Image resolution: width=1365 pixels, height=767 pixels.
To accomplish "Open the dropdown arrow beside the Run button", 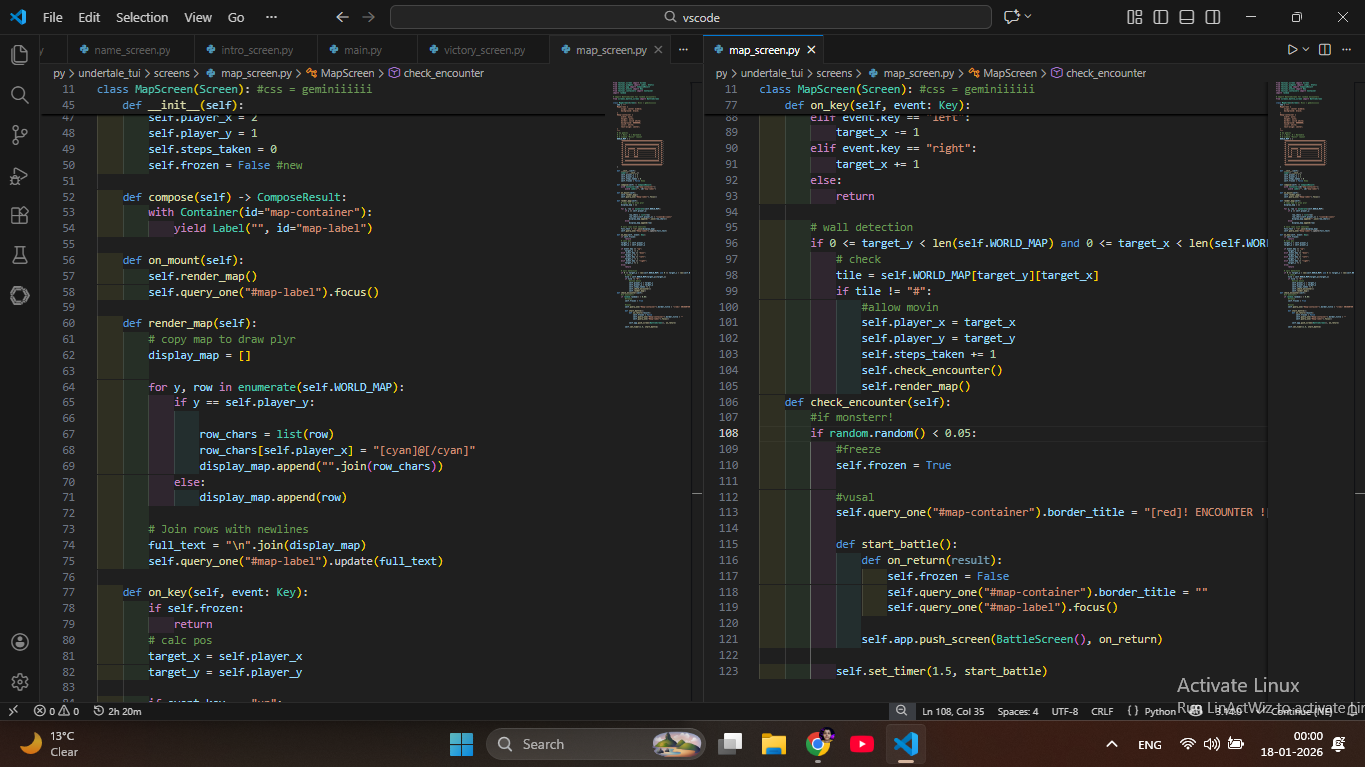I will tap(1306, 49).
